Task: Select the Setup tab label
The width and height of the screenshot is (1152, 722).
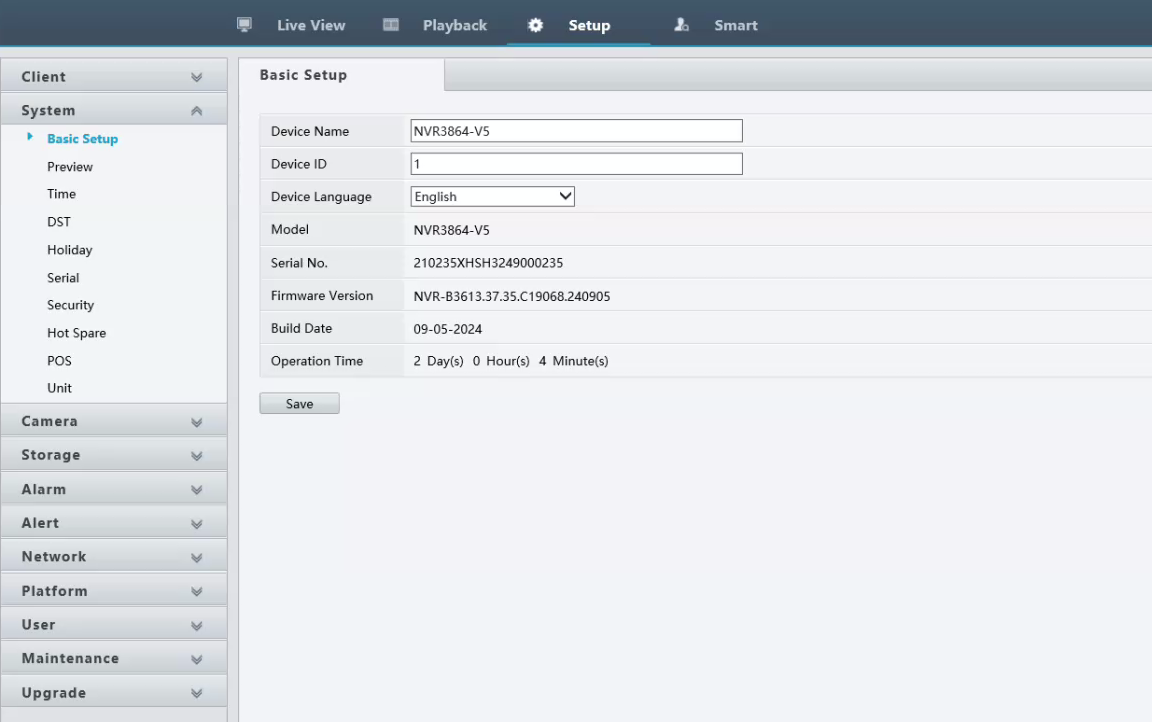Action: [x=589, y=25]
